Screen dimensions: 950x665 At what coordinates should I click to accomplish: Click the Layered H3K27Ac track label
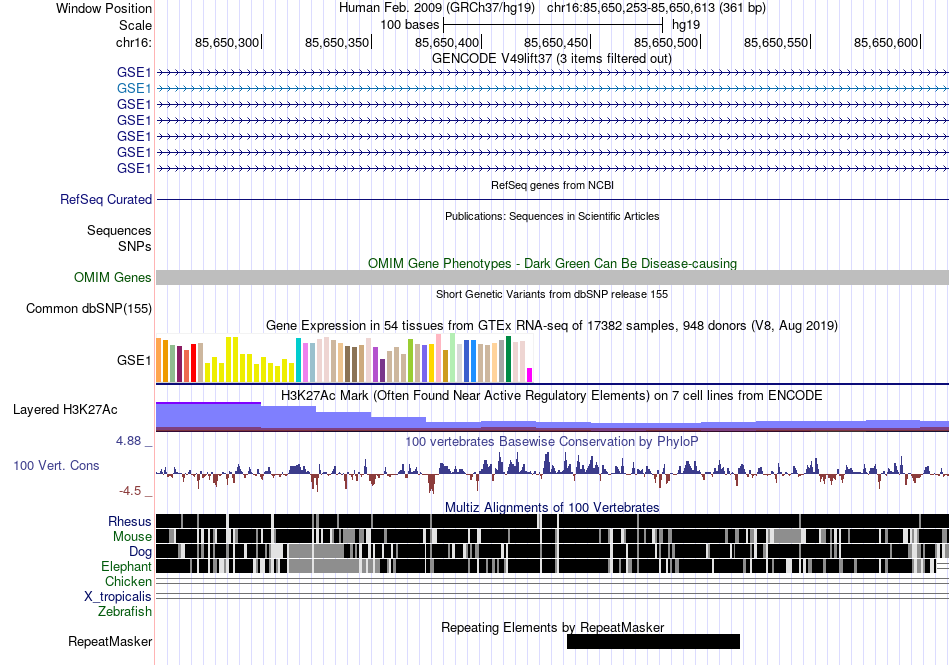click(65, 409)
